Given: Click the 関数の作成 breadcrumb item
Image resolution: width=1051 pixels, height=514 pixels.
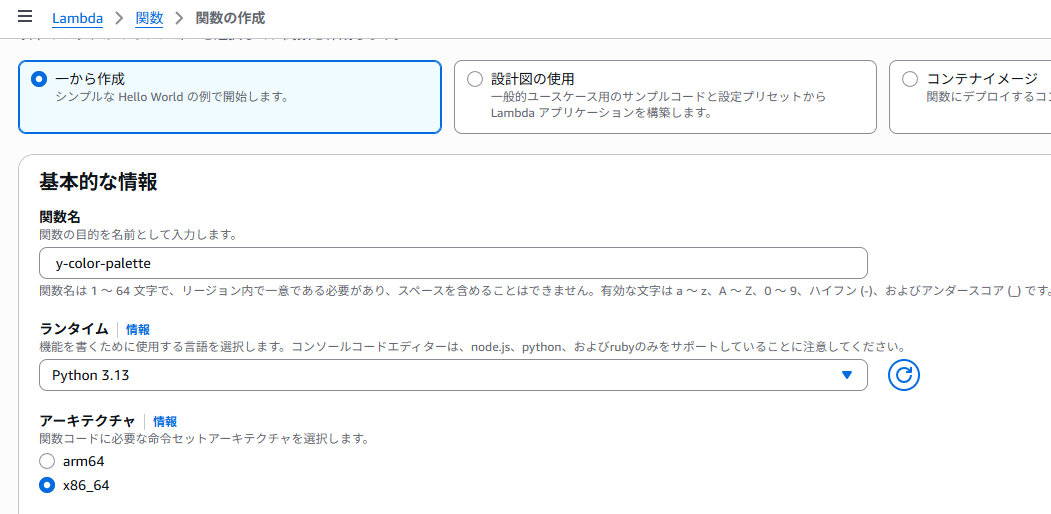Looking at the screenshot, I should 230,18.
